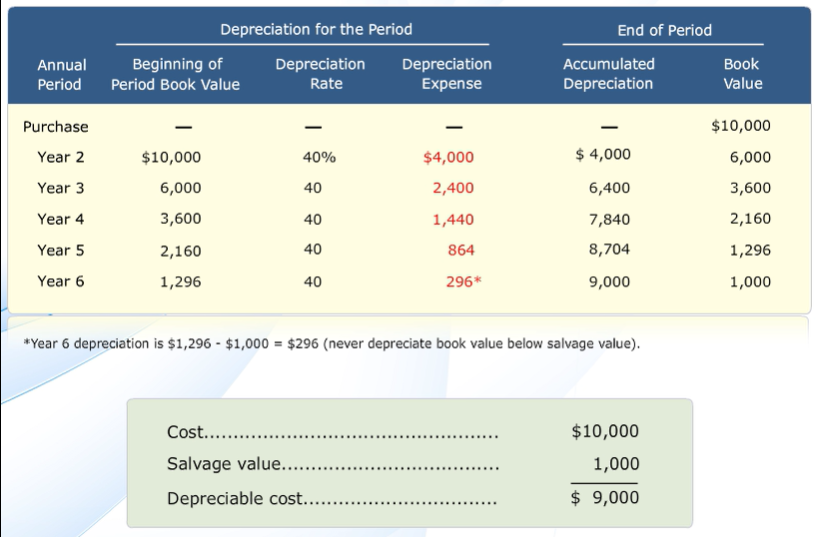Screen dimensions: 817x537
Task: Click the Year 4 depreciation expense 1,440
Action: click(x=453, y=219)
